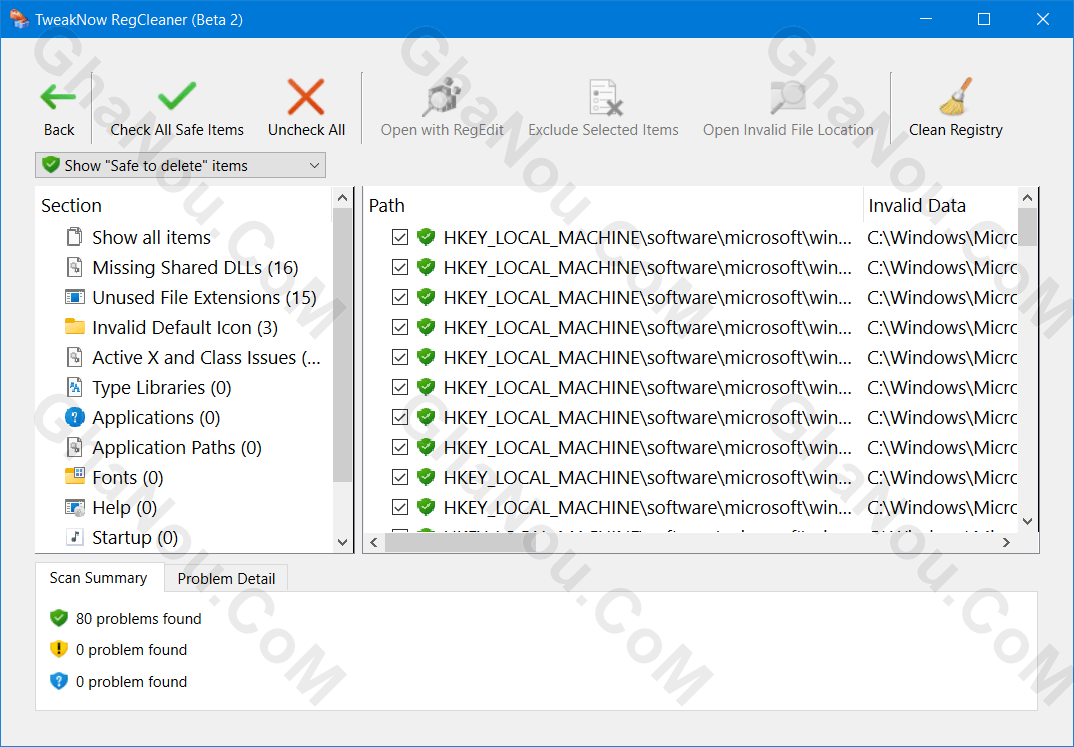Uncheck the seventh registry entry checkbox
Viewport: 1074px width, 747px height.
[400, 418]
